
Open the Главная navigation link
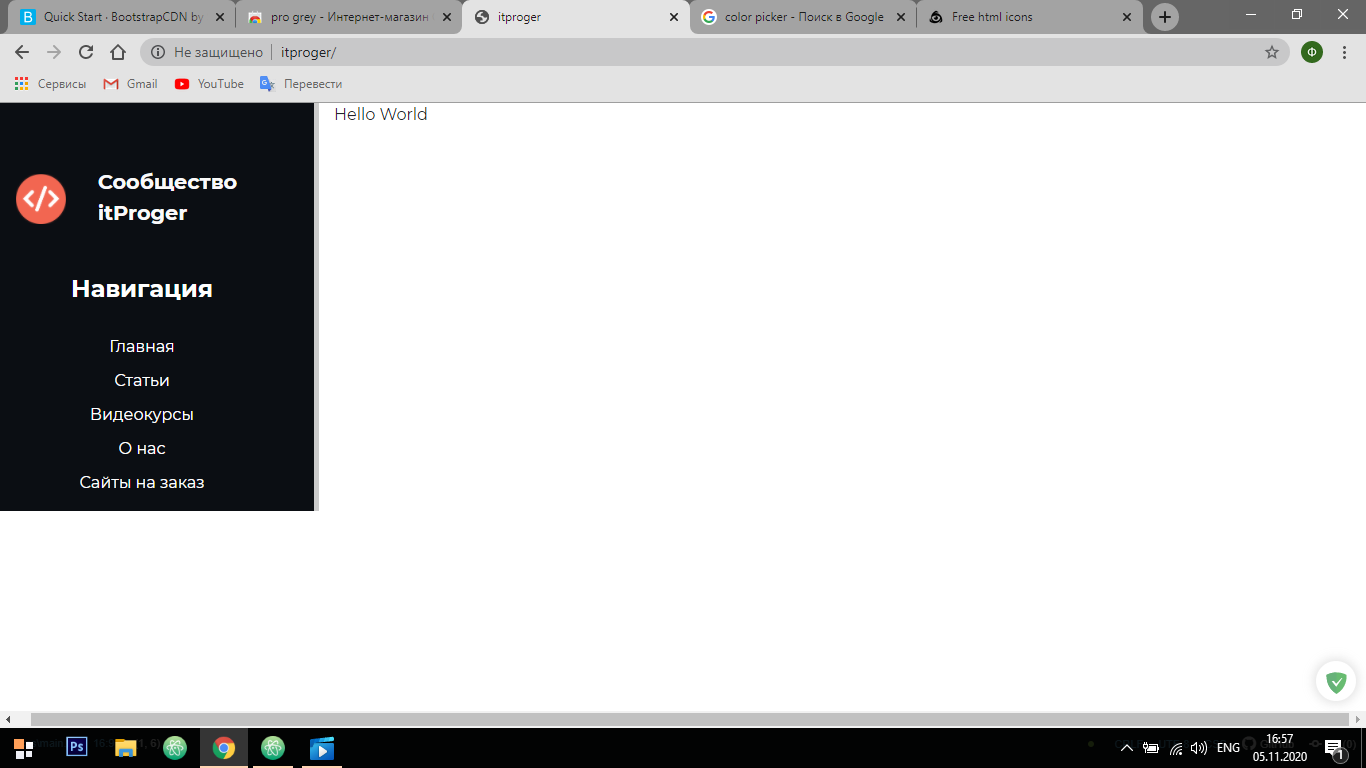point(142,346)
